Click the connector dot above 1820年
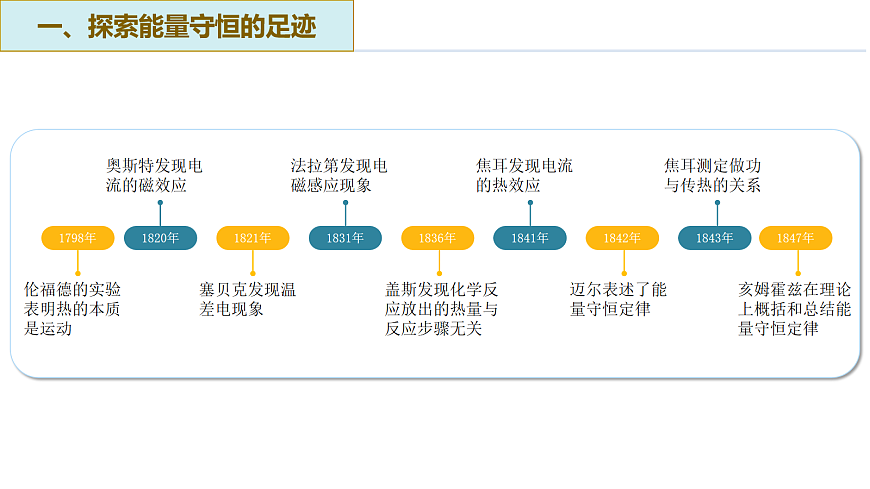870x489 pixels. point(160,203)
